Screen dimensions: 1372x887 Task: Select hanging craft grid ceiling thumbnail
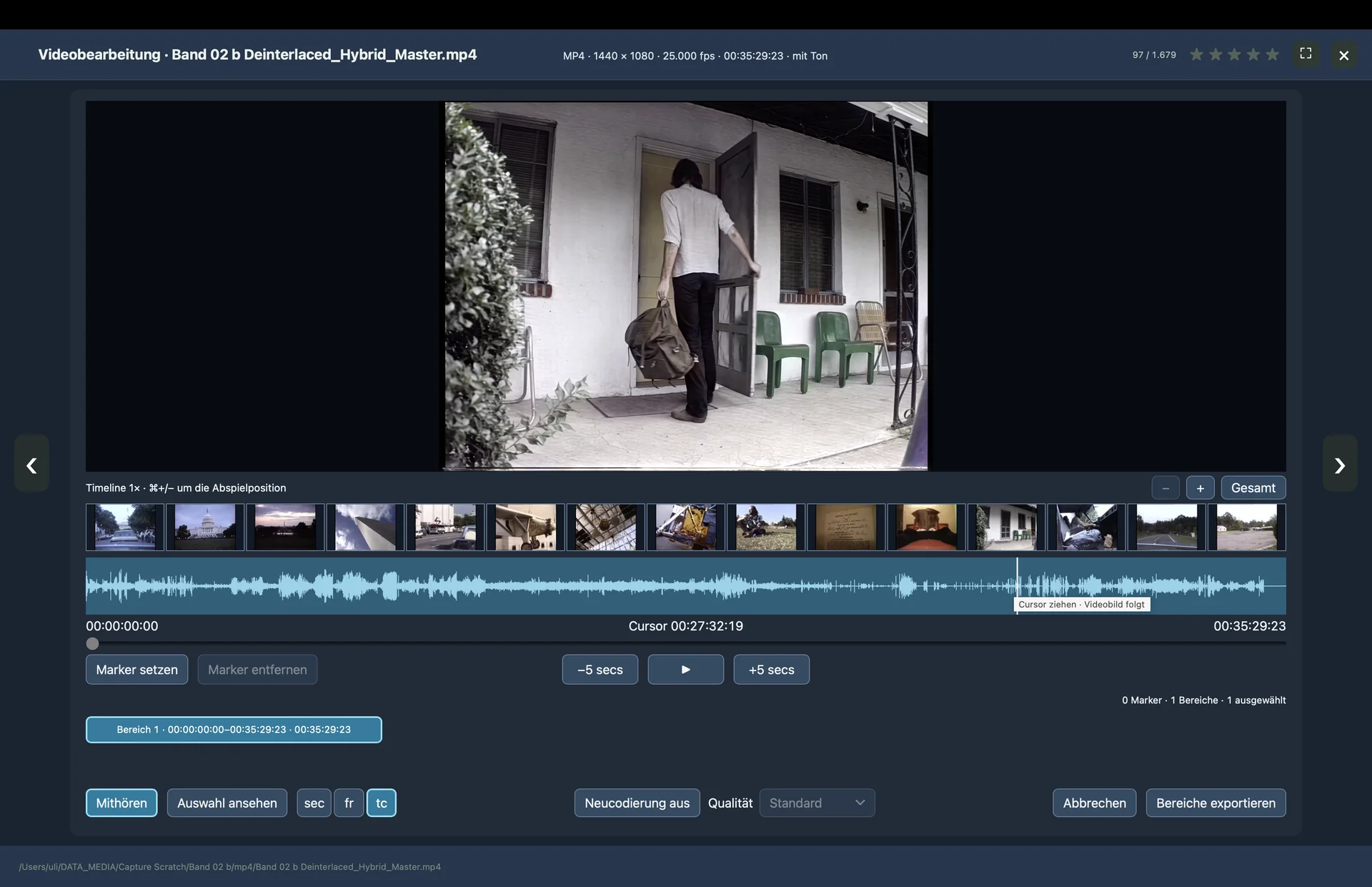click(x=605, y=527)
